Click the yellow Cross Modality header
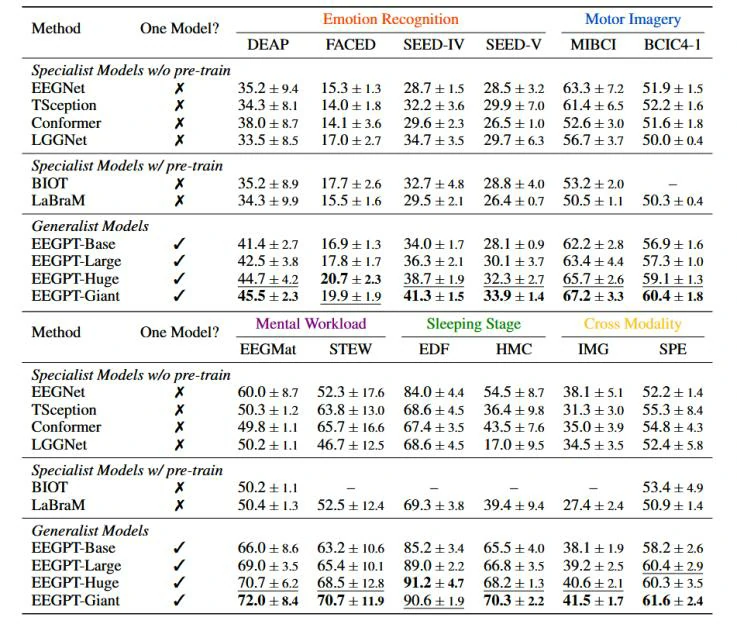Image resolution: width=737 pixels, height=631 pixels. click(632, 323)
